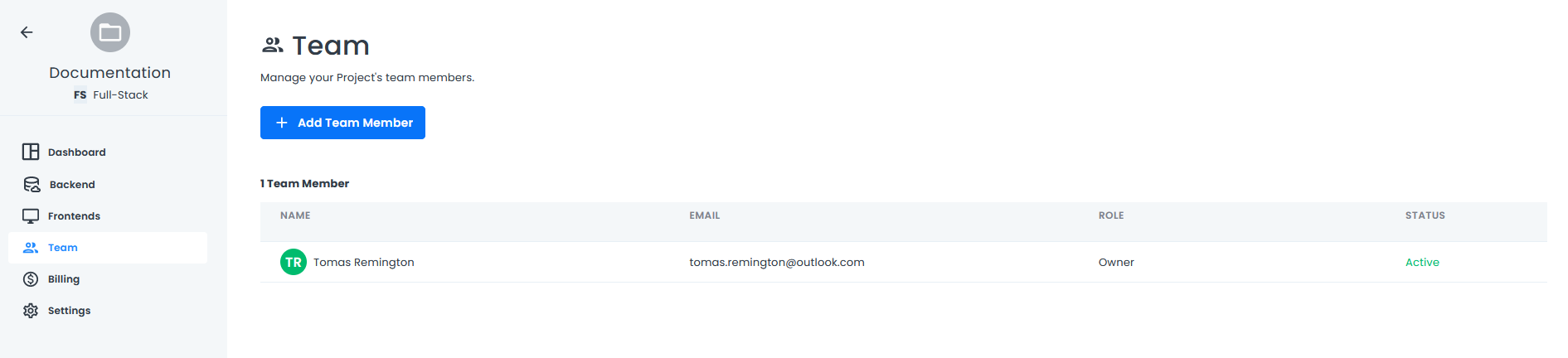Click the Billing dollar icon
The image size is (1568, 358).
[x=31, y=279]
